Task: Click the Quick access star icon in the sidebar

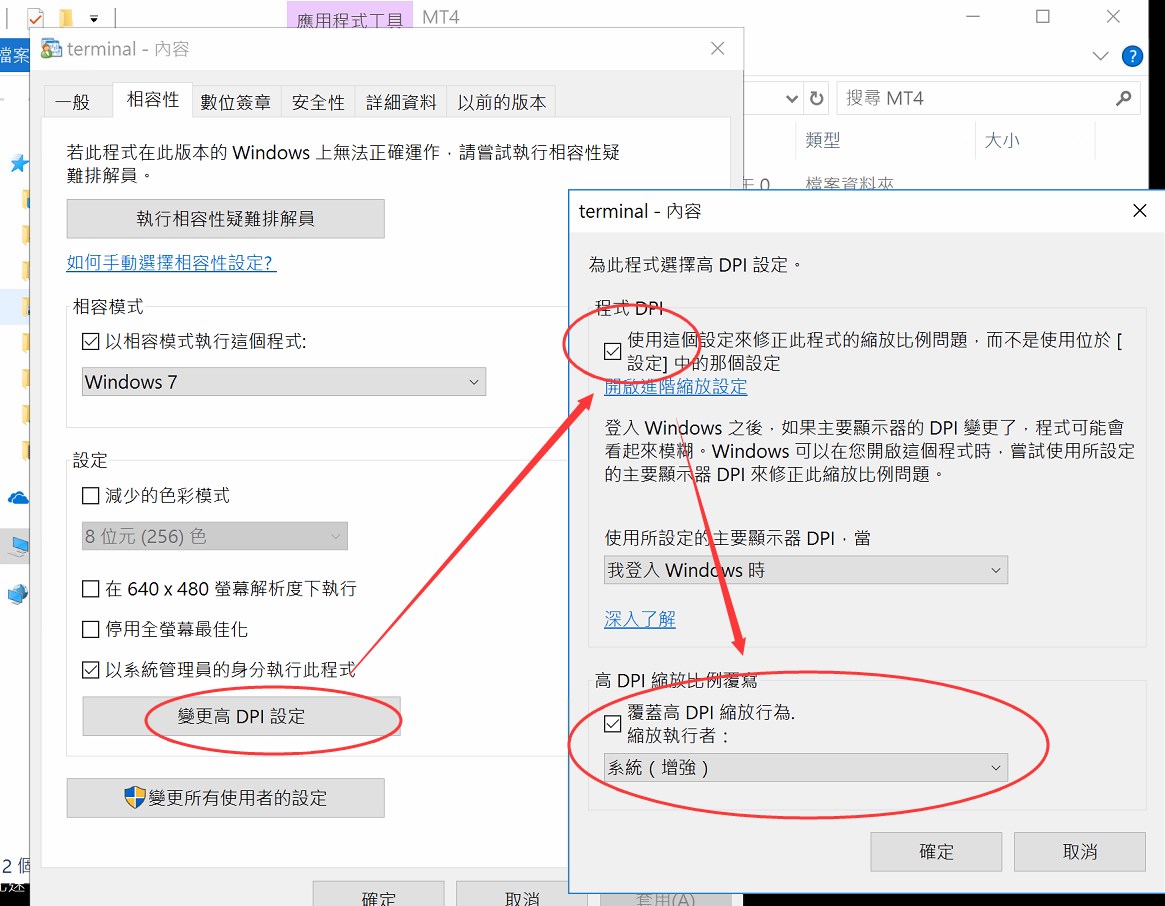Action: [x=17, y=164]
